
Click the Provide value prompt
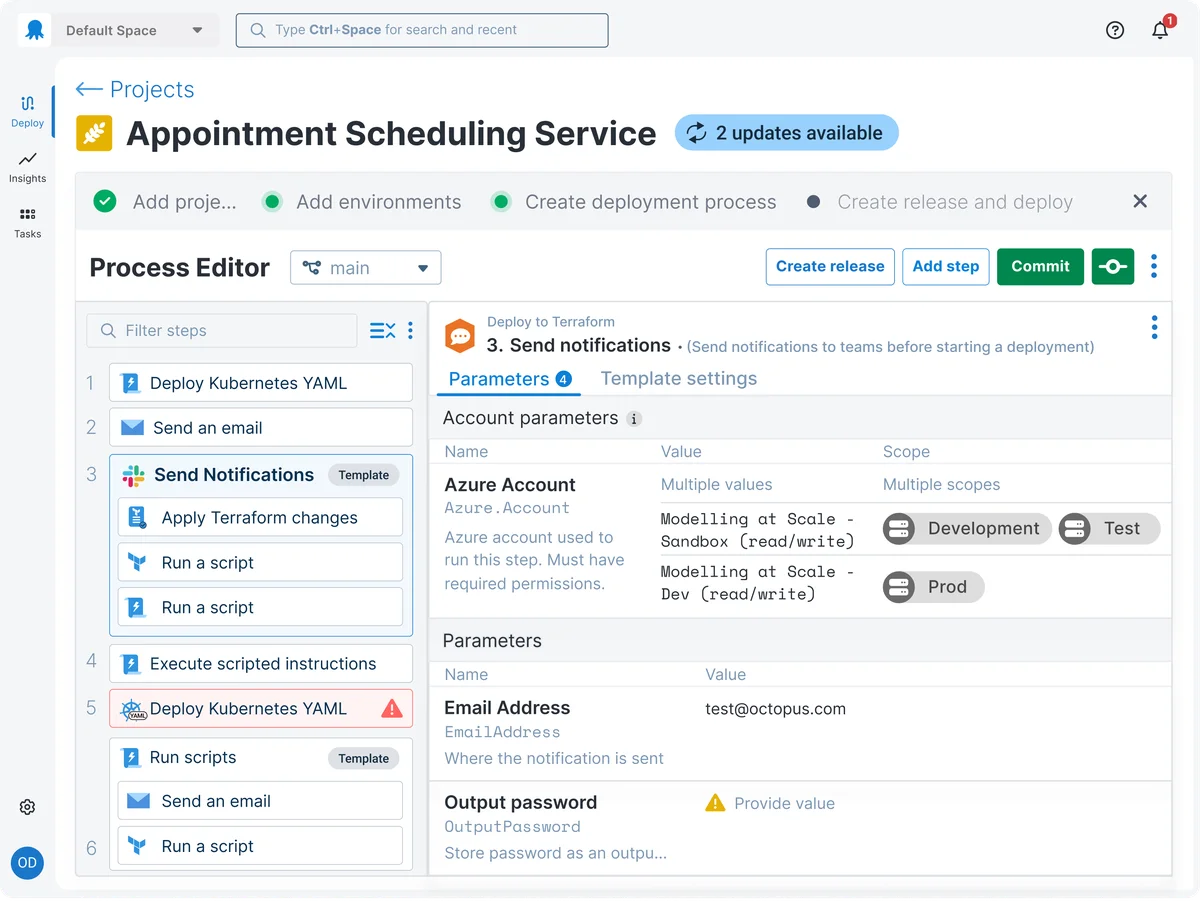coord(784,803)
